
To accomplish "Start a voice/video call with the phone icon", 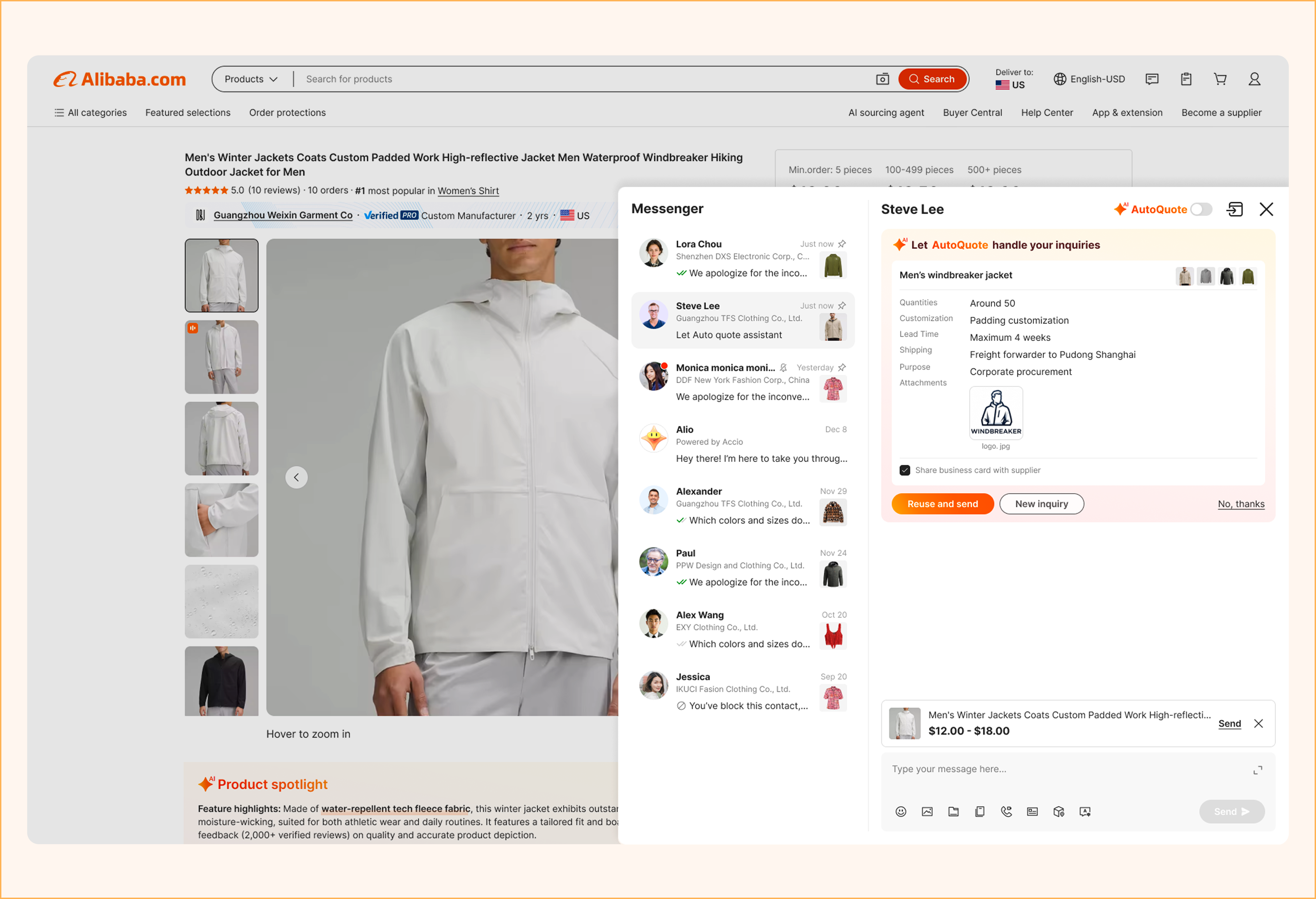I will (x=1006, y=811).
